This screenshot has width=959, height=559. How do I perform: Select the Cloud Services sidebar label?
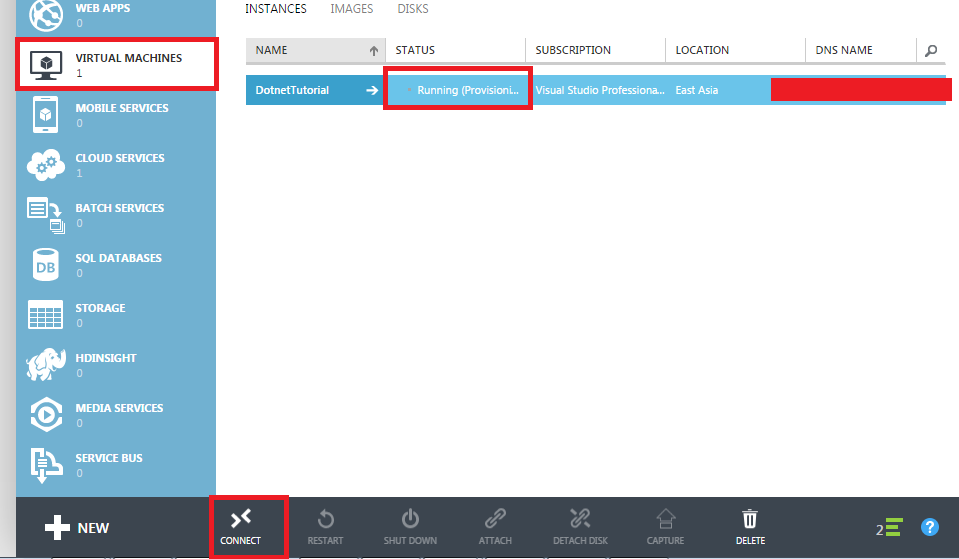(120, 158)
